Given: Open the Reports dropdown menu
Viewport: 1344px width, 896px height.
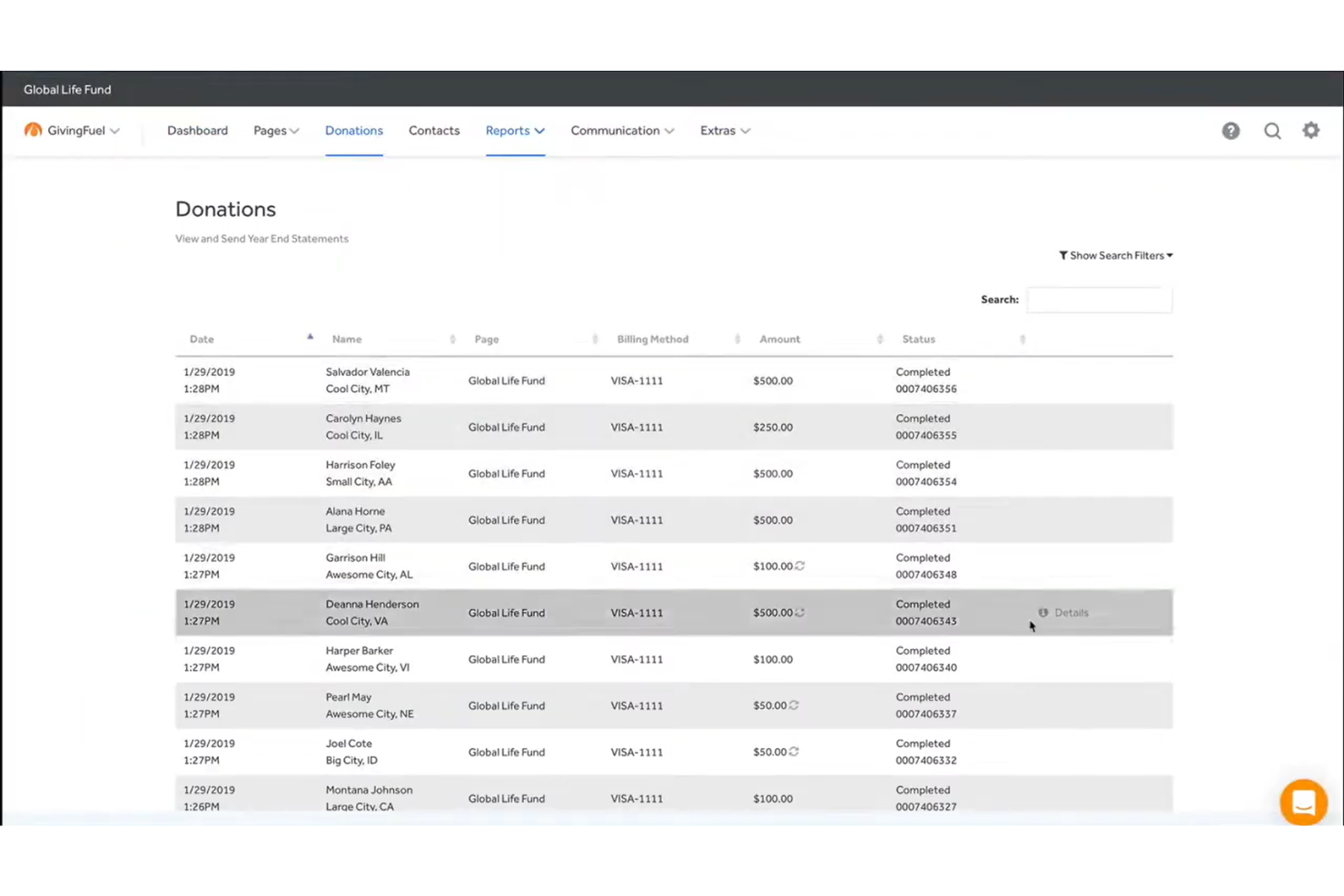Looking at the screenshot, I should (x=515, y=131).
